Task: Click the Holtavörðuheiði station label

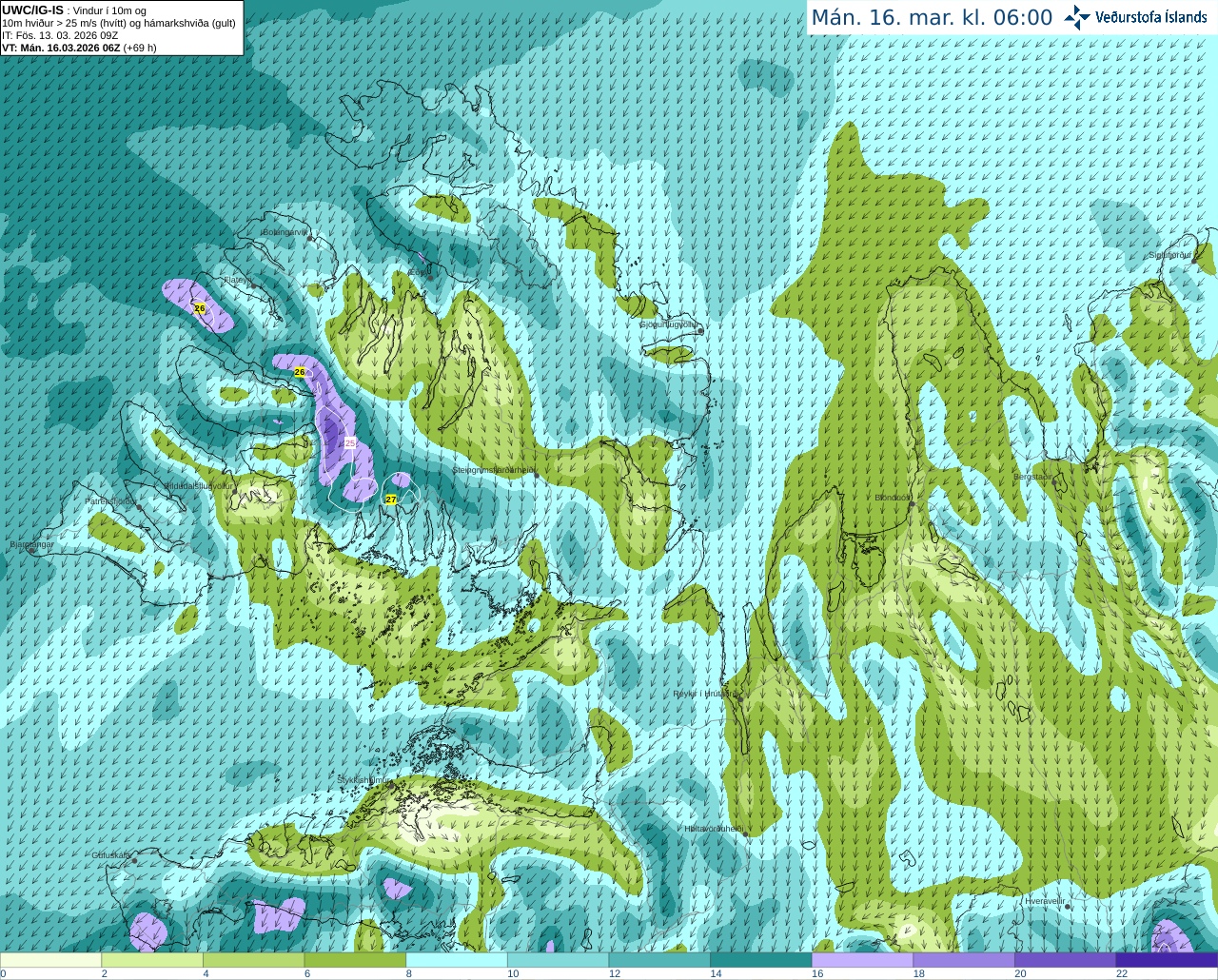Action: pyautogui.click(x=714, y=829)
